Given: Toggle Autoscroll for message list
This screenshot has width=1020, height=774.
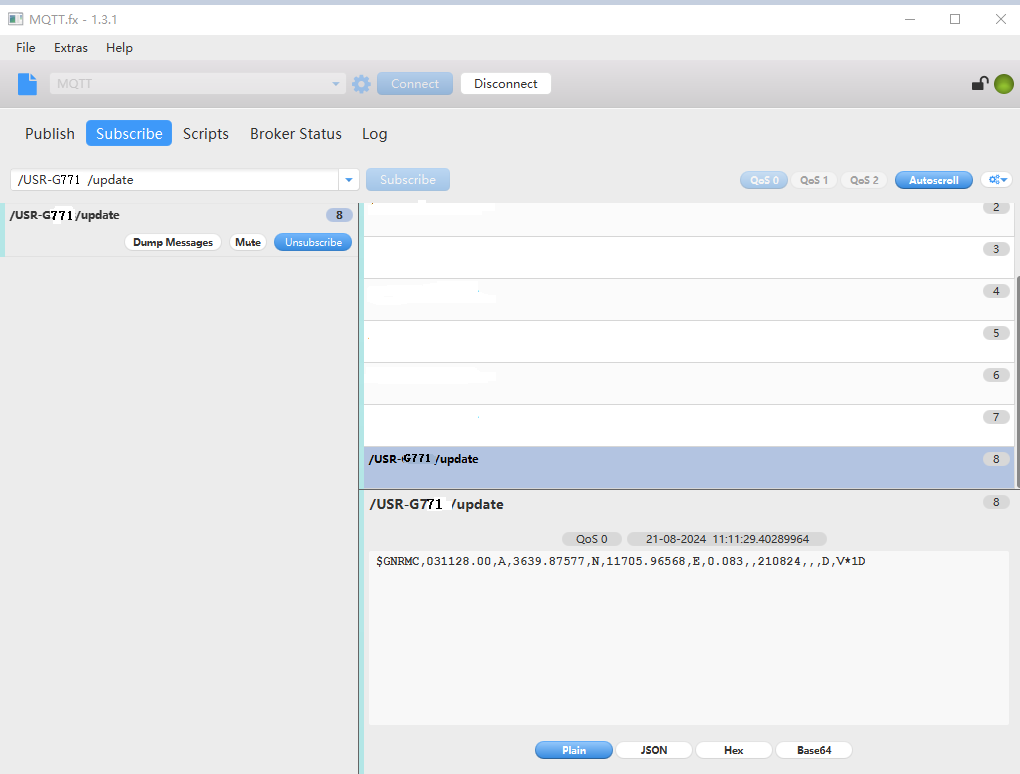Looking at the screenshot, I should pos(933,180).
